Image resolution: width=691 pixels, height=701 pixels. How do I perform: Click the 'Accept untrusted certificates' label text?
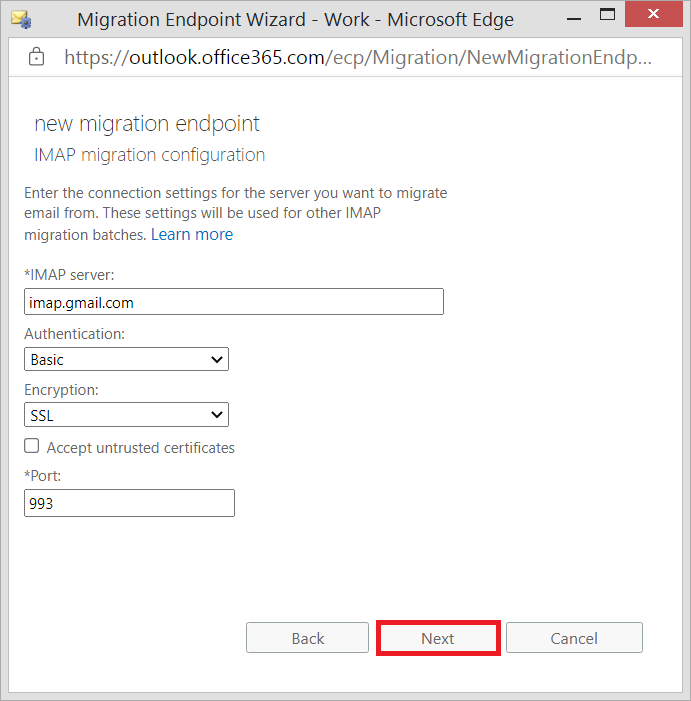point(140,448)
